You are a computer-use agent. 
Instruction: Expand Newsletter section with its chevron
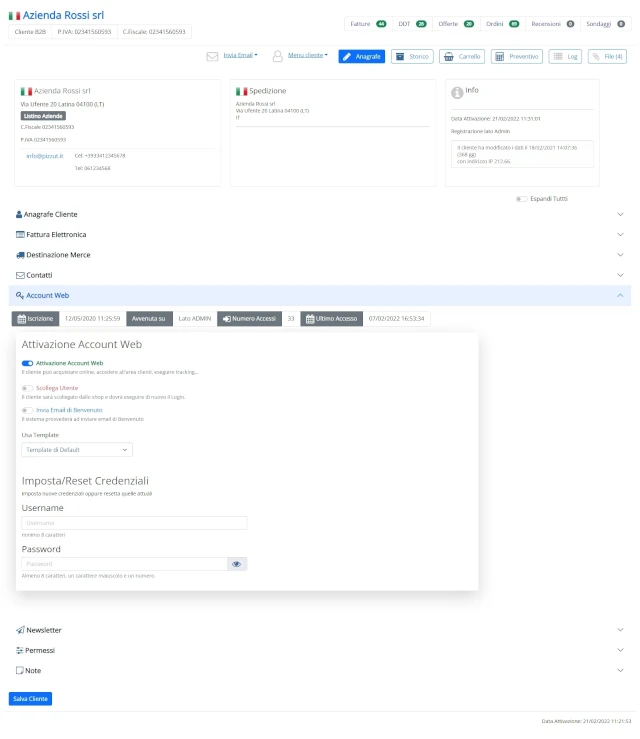click(620, 630)
